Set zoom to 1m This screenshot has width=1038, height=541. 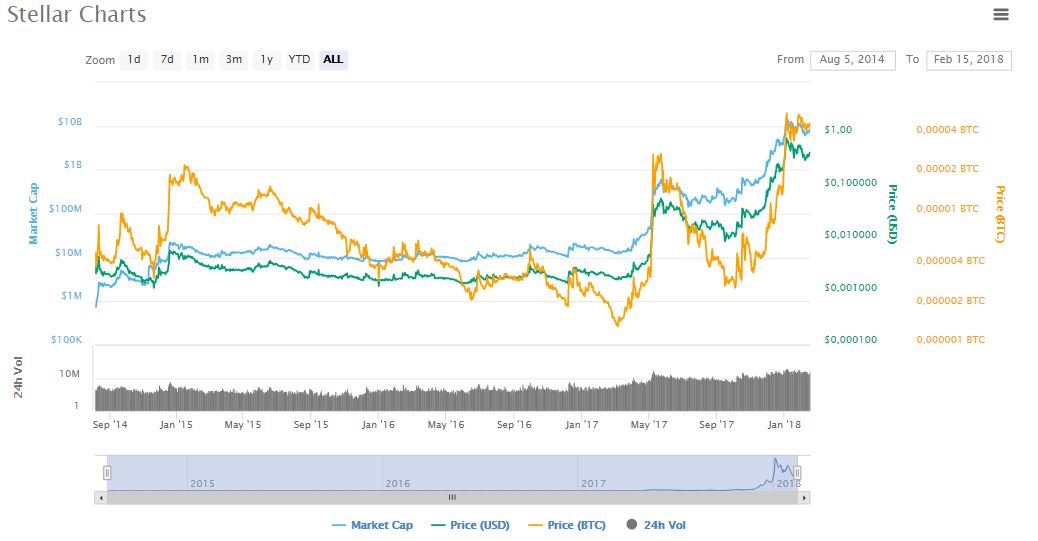click(x=200, y=60)
